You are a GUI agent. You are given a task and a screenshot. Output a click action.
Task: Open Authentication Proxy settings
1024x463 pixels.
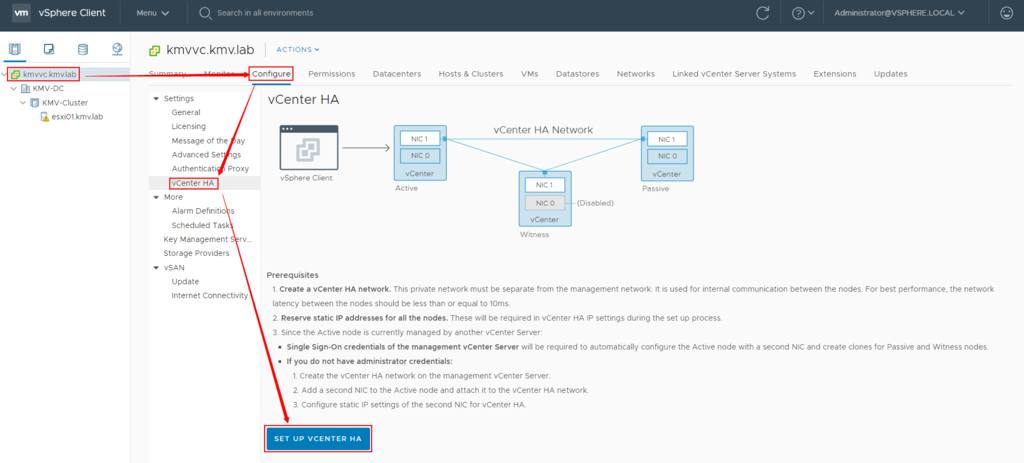[210, 168]
